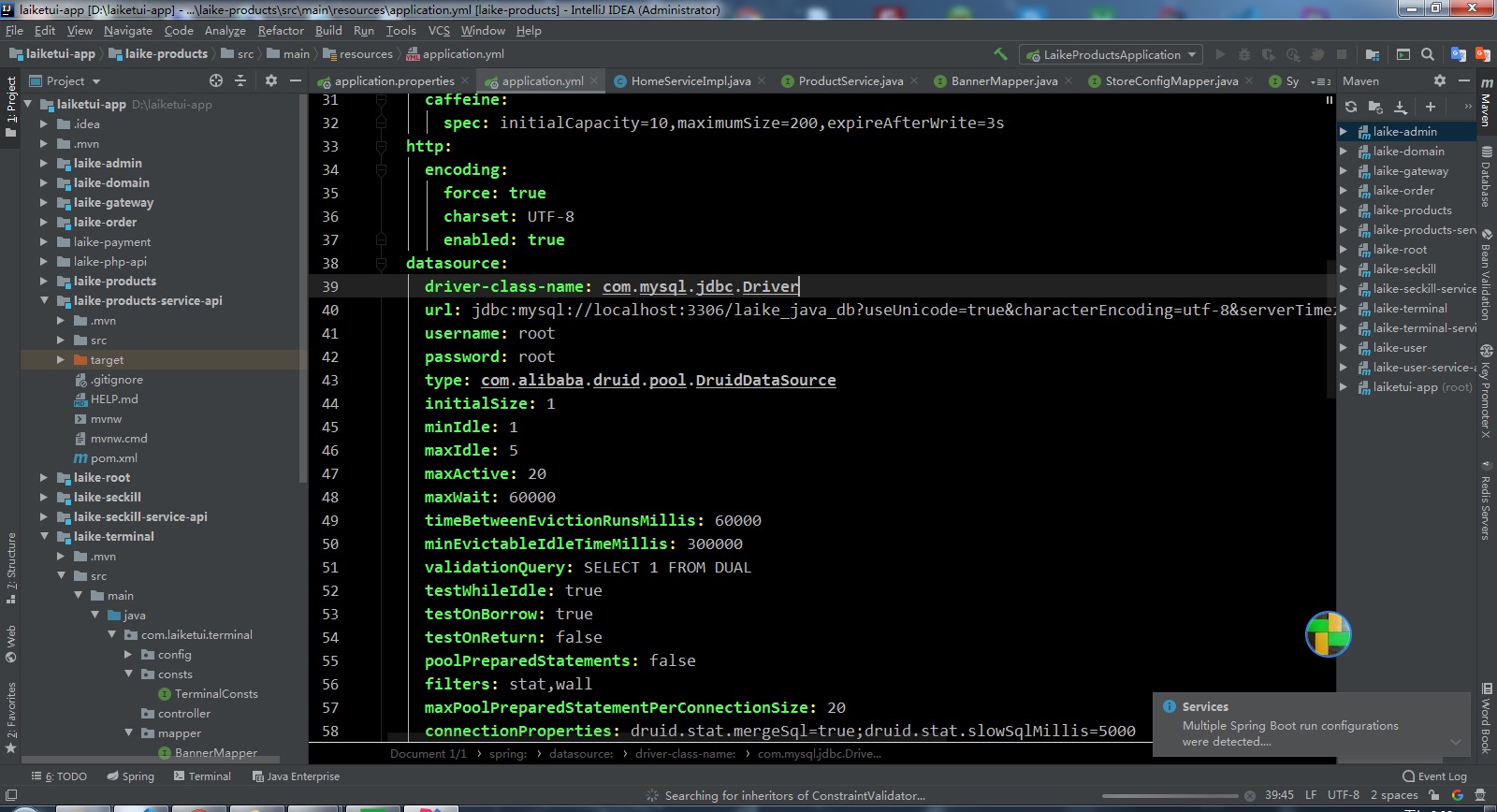Click the orange Google Translate icon
The image size is (1497, 812).
point(1482,54)
